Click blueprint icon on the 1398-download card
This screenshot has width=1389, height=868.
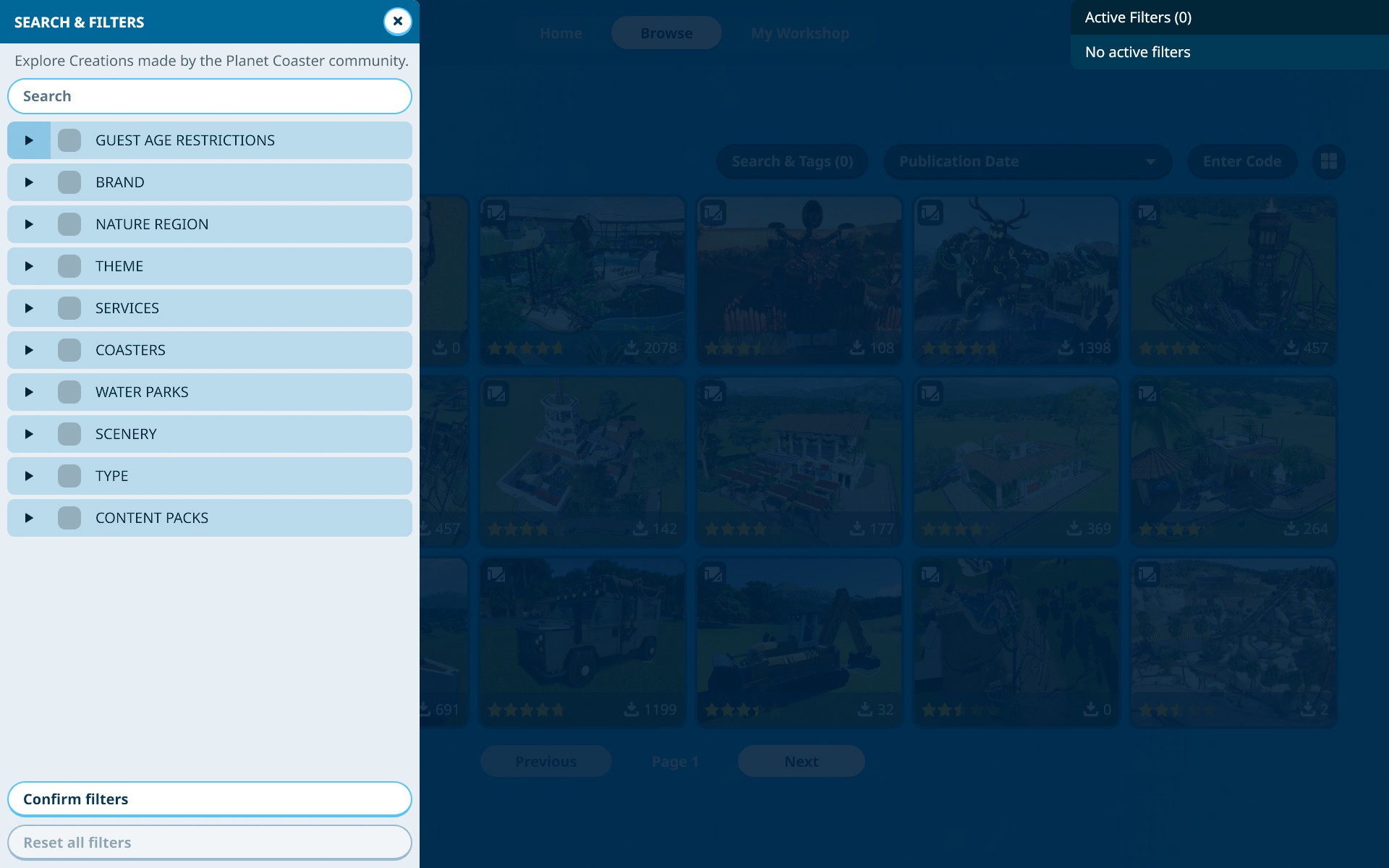(x=930, y=213)
